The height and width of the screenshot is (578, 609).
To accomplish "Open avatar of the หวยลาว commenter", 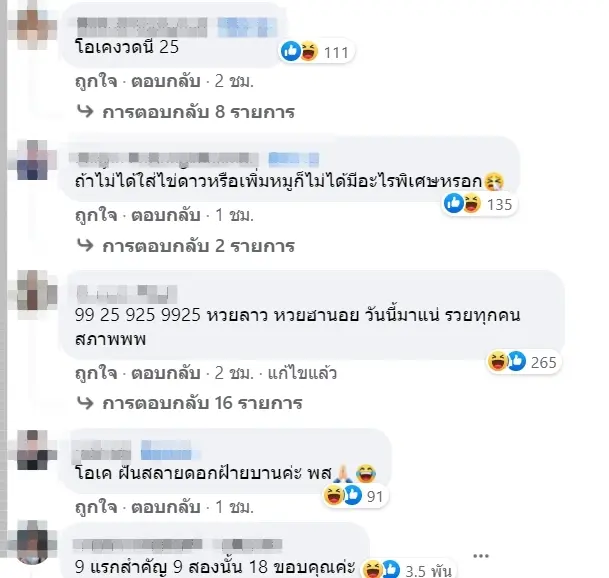I will coord(33,293).
